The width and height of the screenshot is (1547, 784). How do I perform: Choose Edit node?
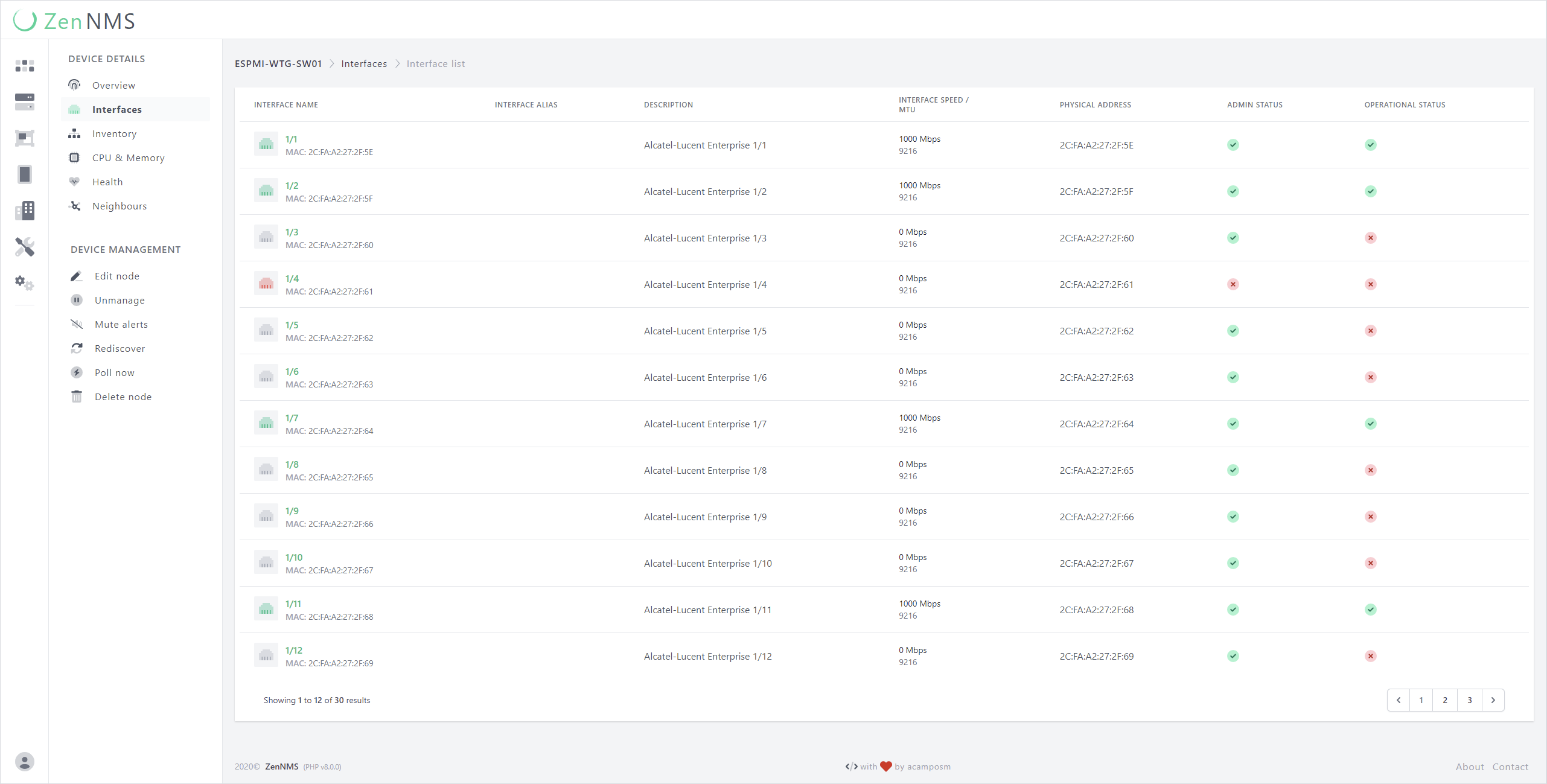pos(117,276)
